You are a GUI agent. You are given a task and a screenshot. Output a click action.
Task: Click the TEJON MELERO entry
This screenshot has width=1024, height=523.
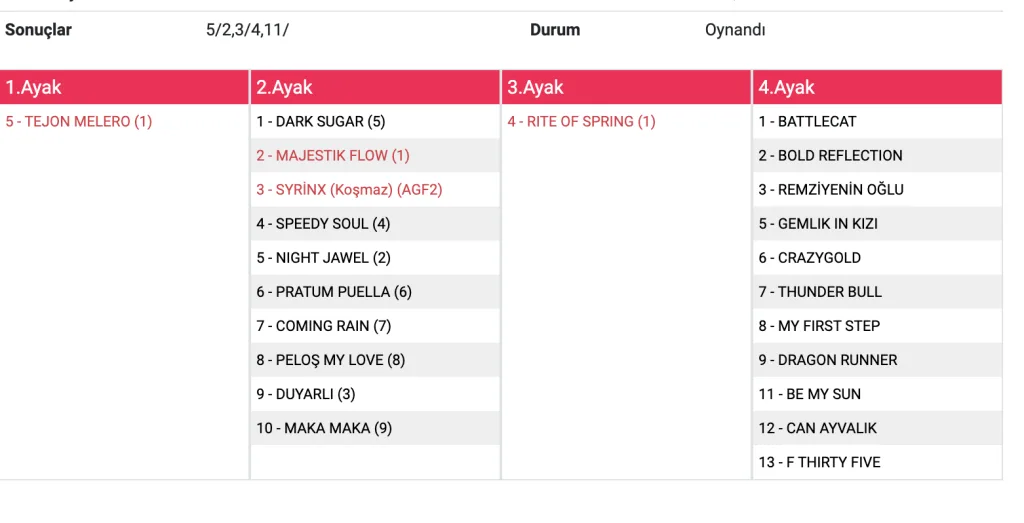pyautogui.click(x=79, y=122)
